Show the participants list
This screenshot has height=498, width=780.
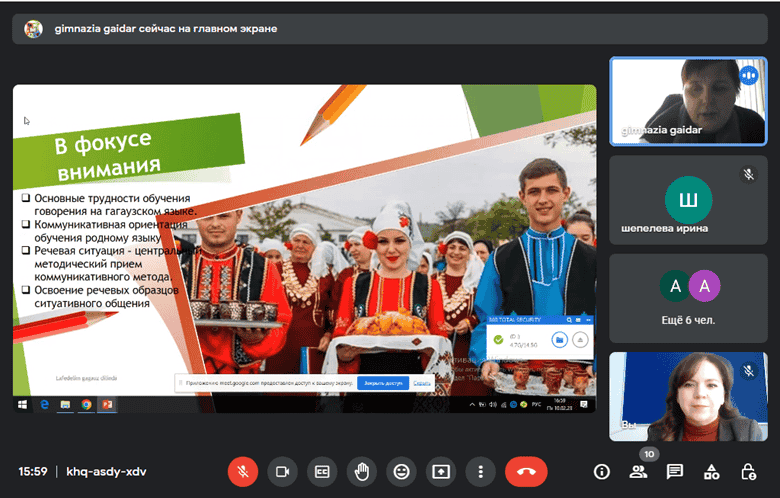[638, 471]
